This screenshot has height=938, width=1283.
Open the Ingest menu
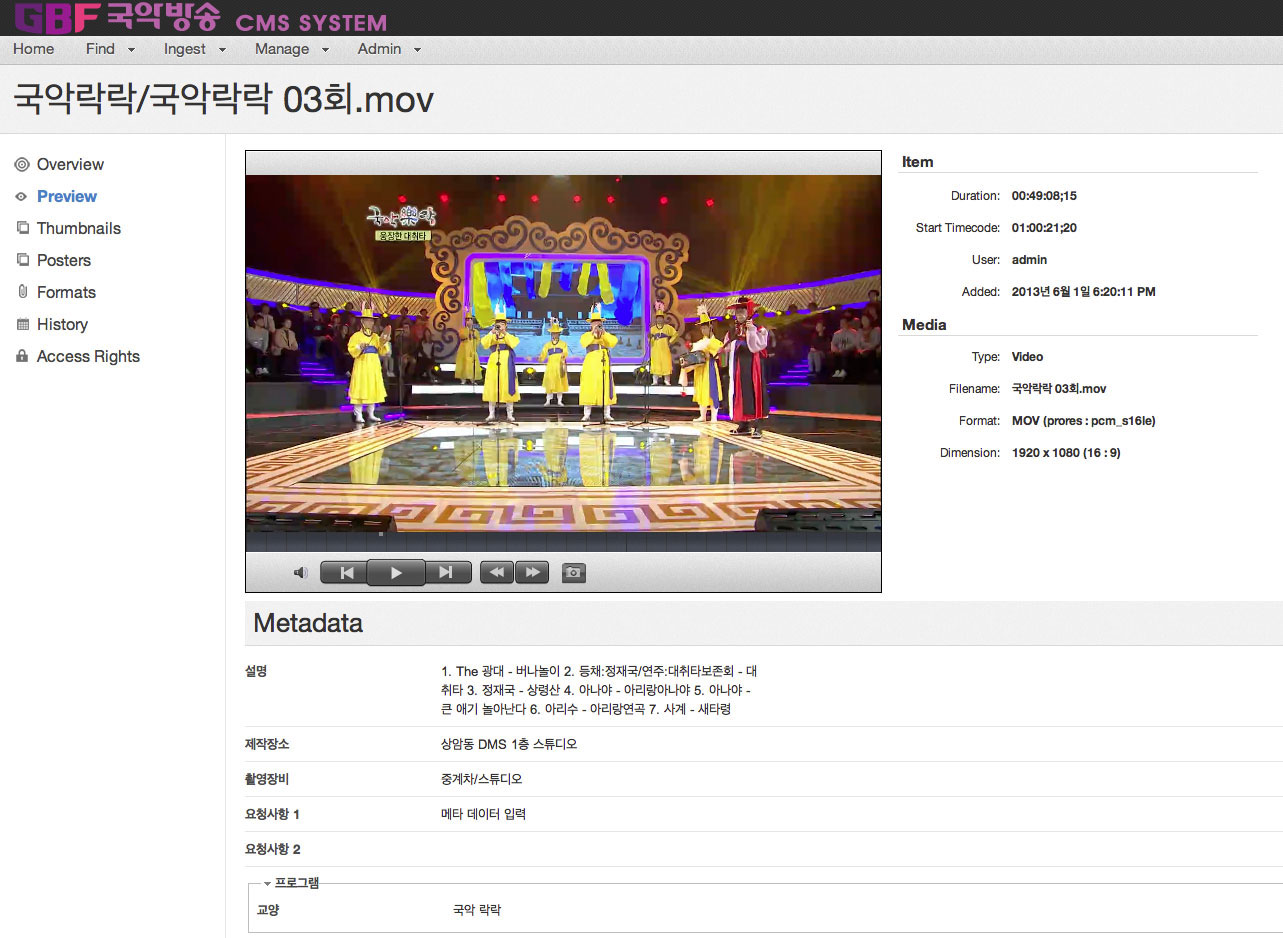coord(185,49)
